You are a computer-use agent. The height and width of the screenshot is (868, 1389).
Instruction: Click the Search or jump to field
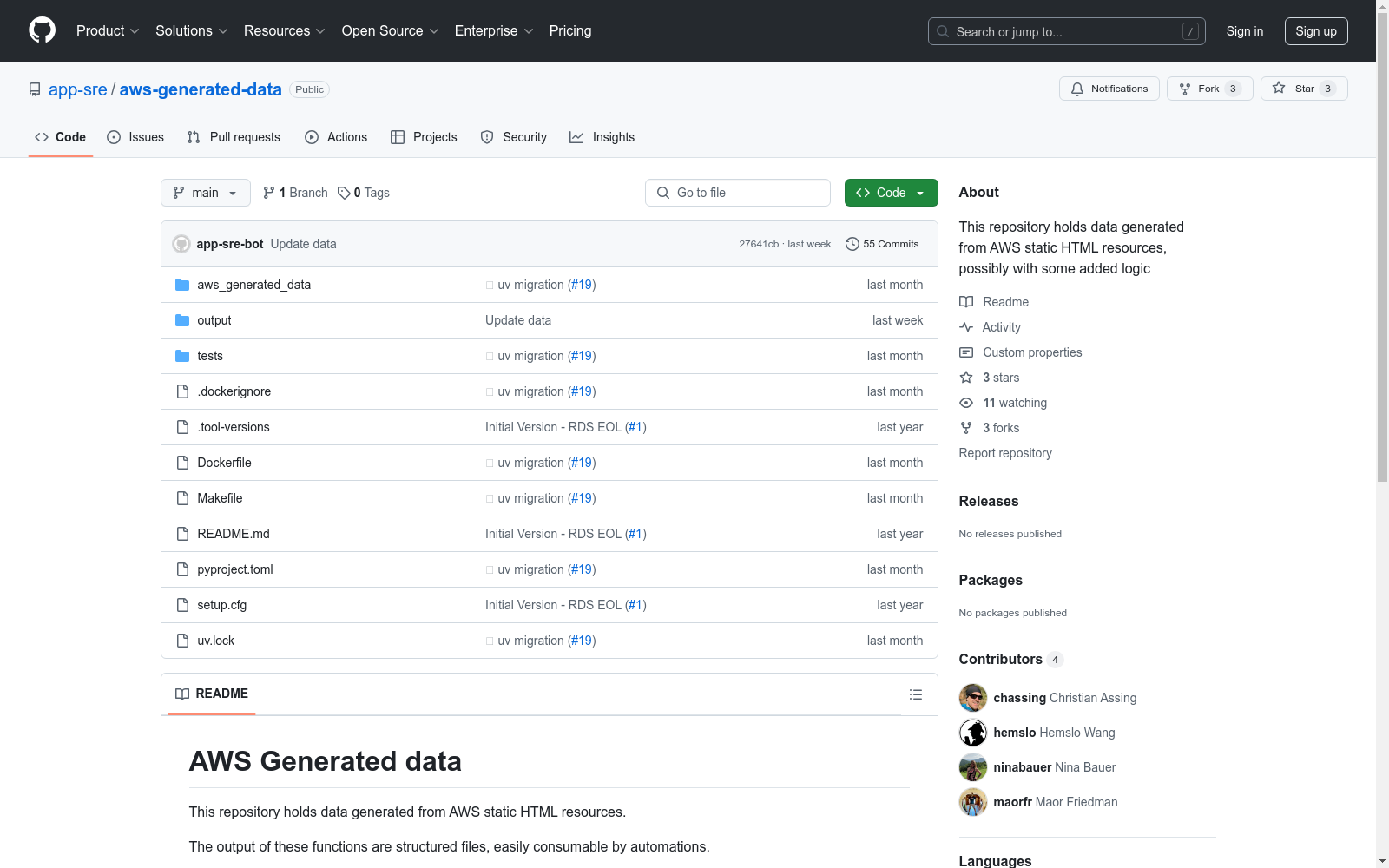coord(1067,31)
